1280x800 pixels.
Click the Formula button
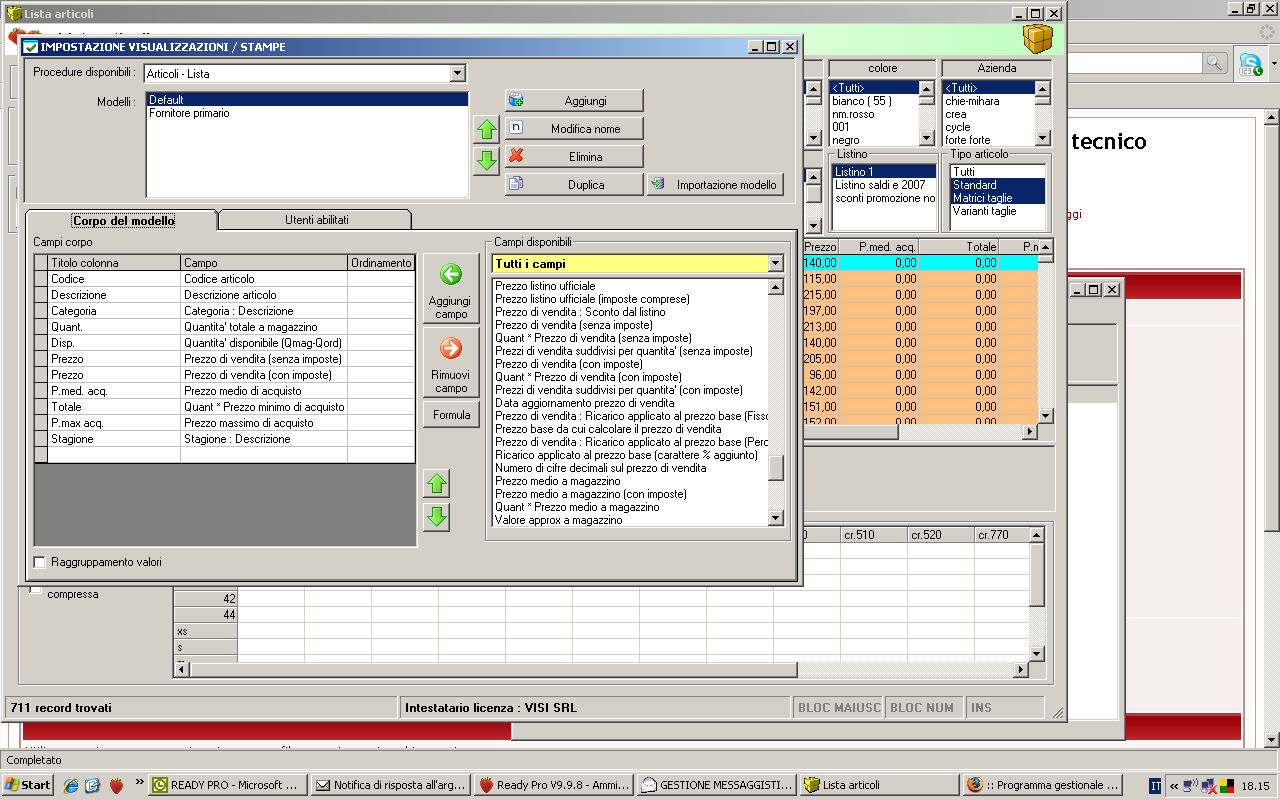click(451, 415)
